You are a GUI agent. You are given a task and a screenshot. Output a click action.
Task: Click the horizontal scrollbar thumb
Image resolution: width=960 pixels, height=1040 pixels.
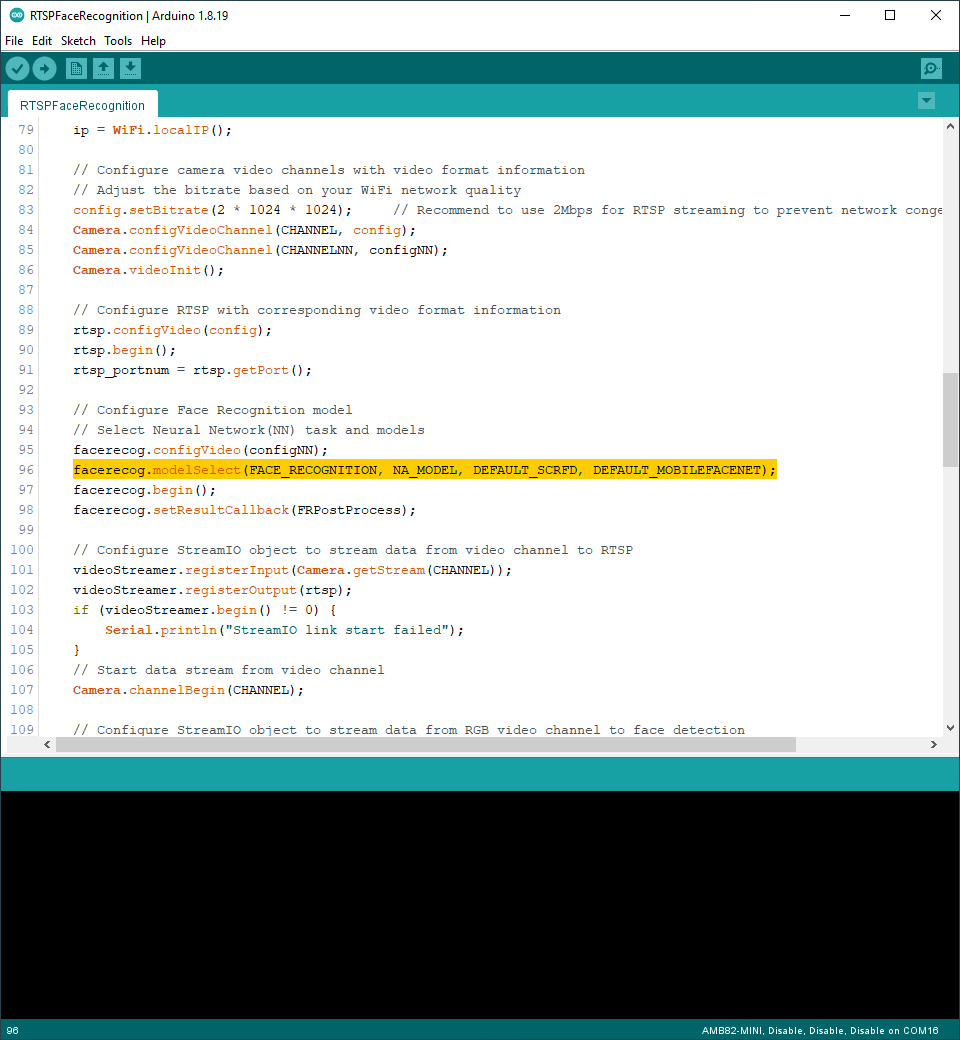coord(425,745)
